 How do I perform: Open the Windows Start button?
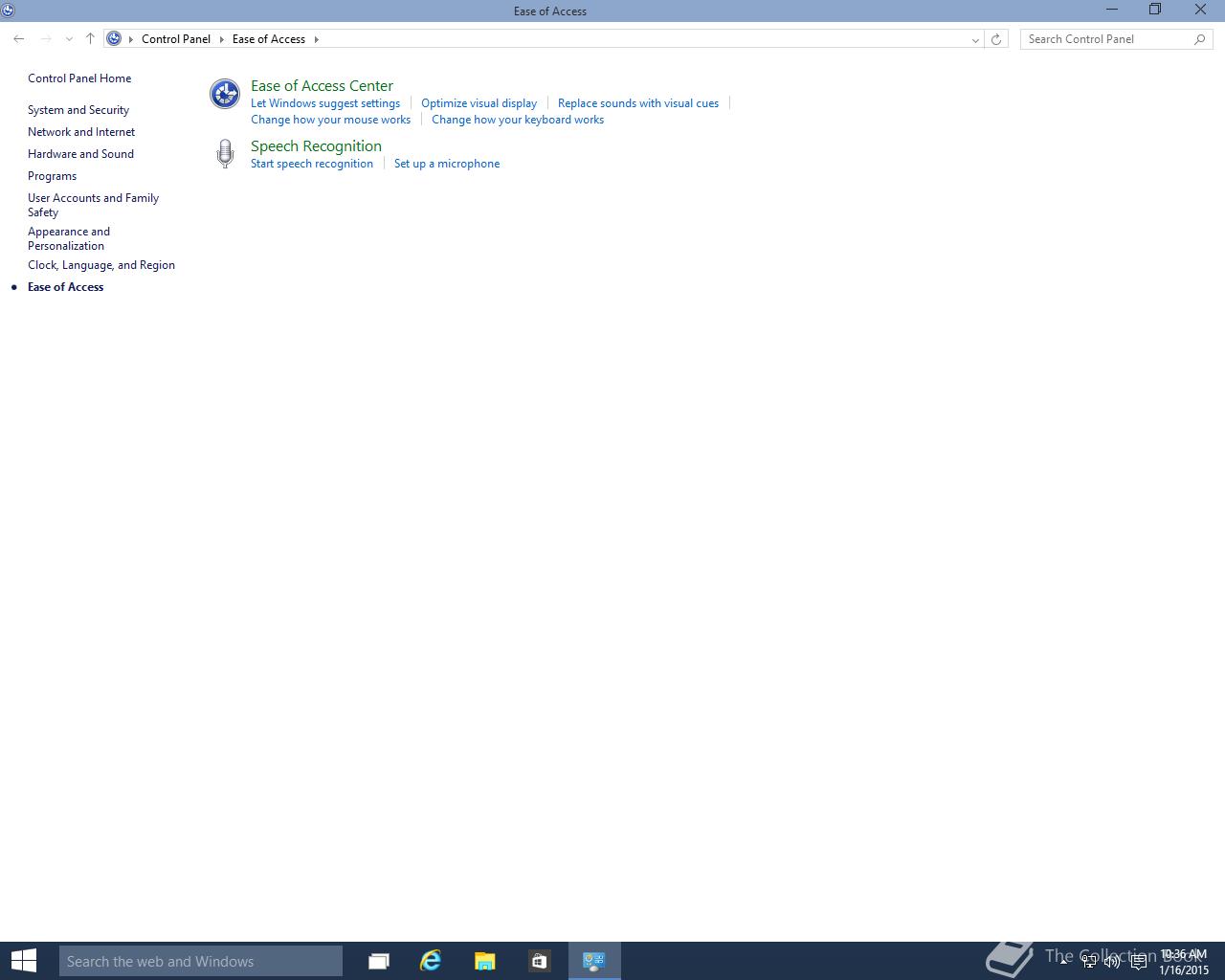click(x=24, y=961)
